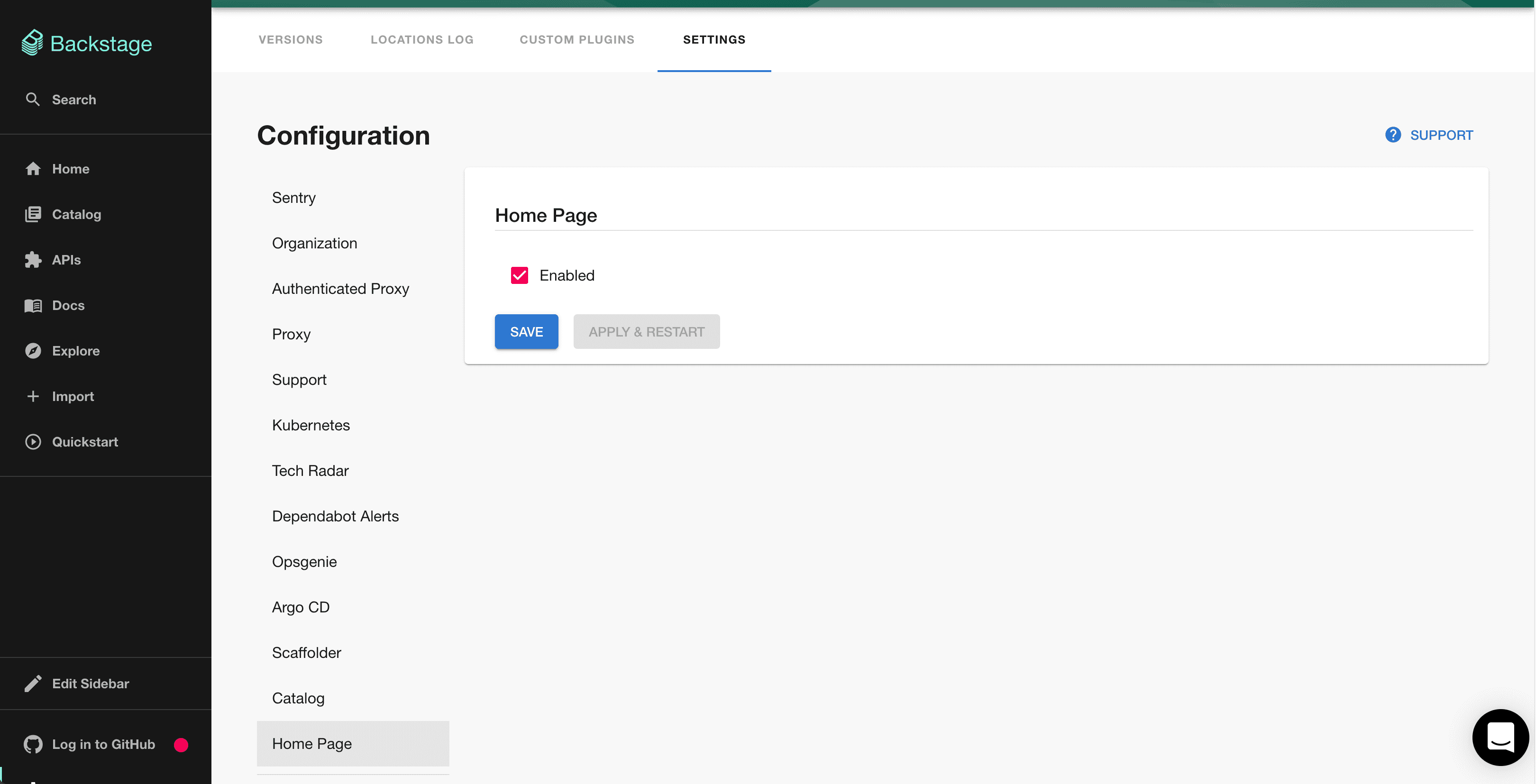The width and height of the screenshot is (1536, 784).
Task: Open Catalog in configuration list
Action: coord(353,698)
